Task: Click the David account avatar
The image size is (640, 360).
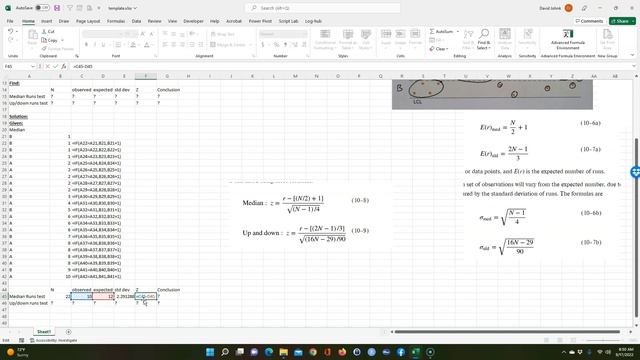Action: (x=568, y=8)
